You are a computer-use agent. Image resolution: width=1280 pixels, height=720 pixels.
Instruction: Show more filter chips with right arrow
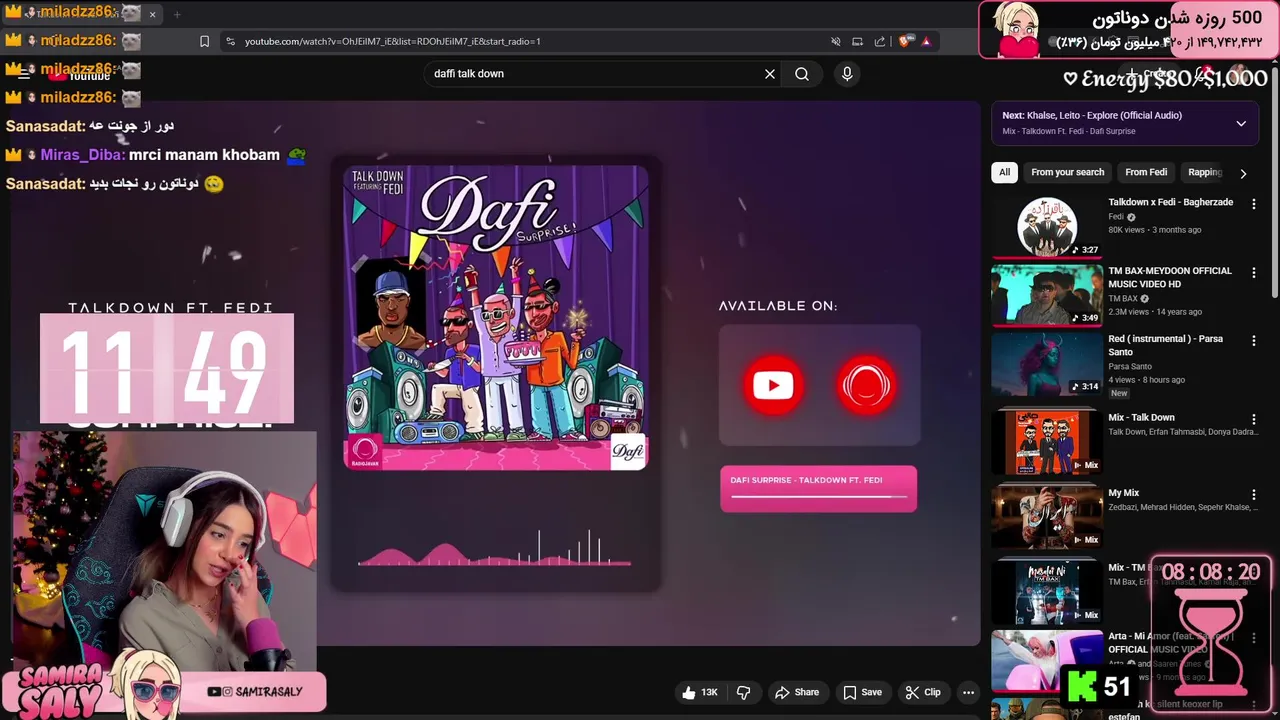tap(1243, 173)
